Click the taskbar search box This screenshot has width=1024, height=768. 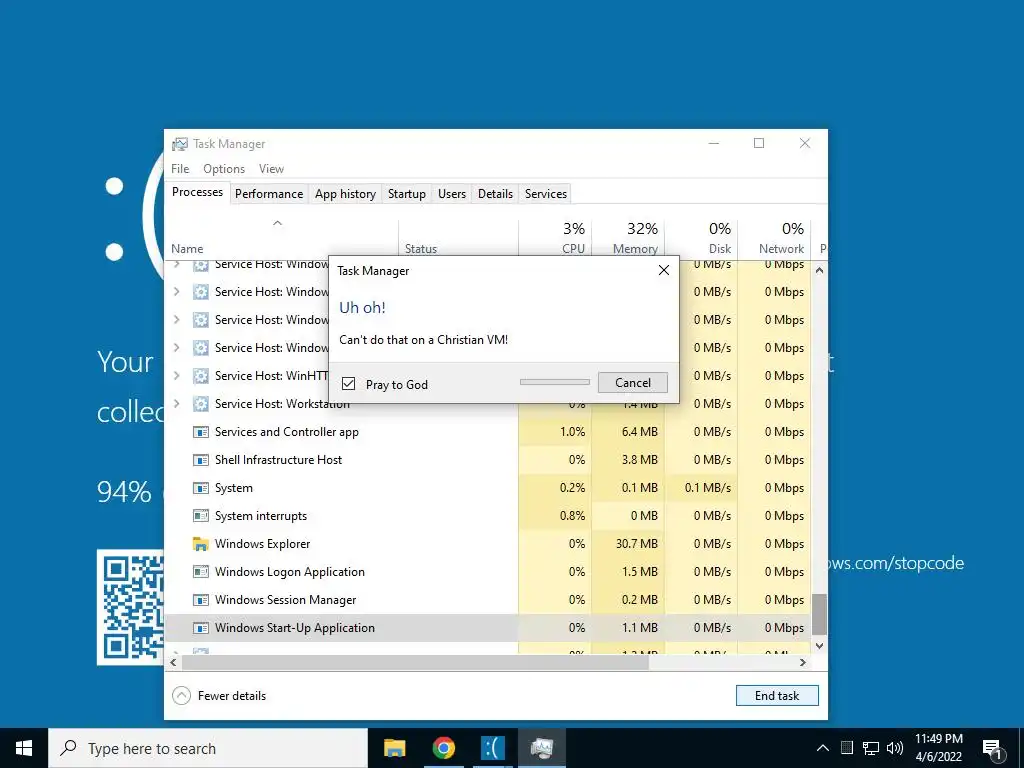point(208,748)
